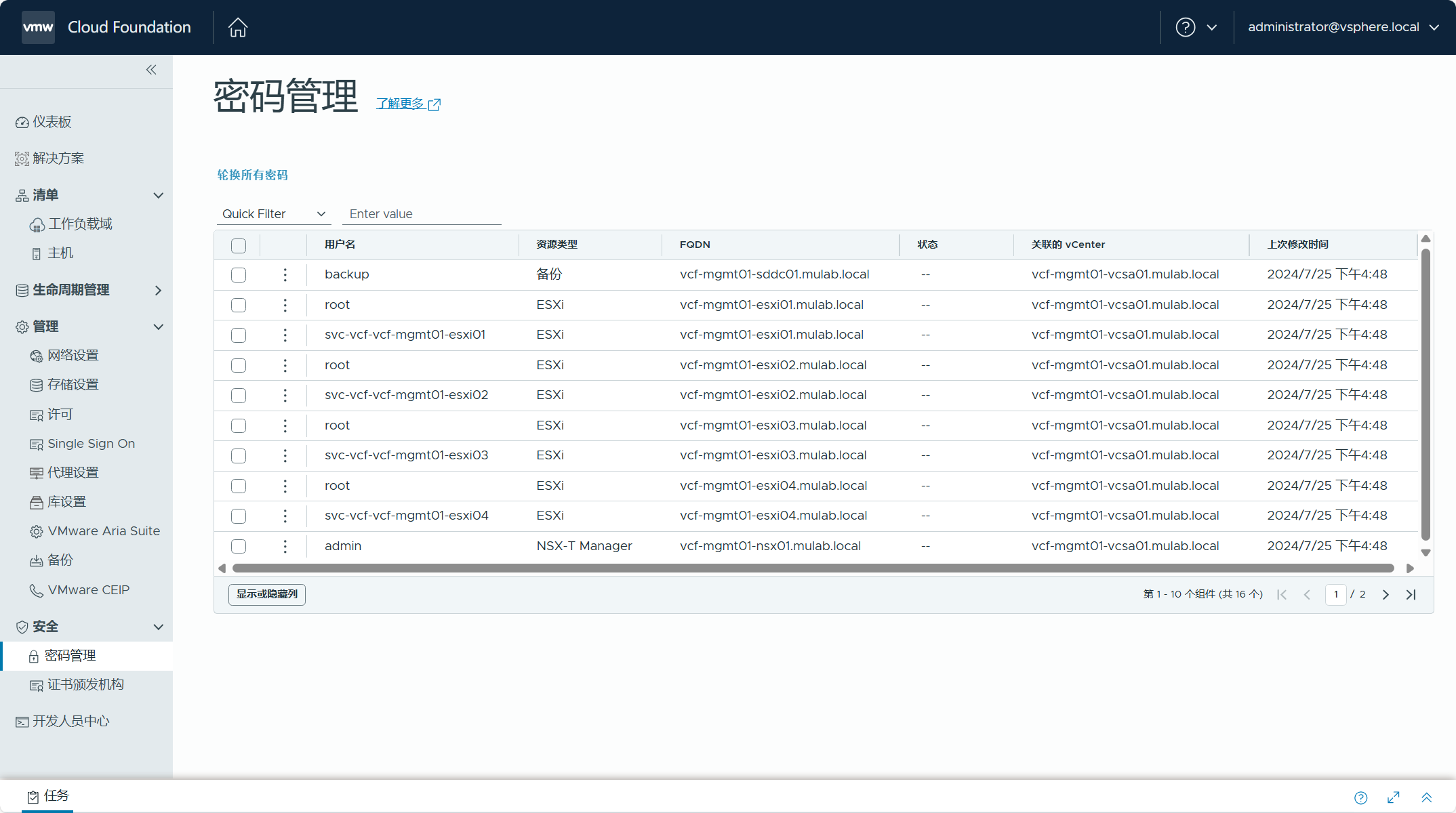Select checkbox for svc-vcf-vcf-mgmt01-esxi02 row
The height and width of the screenshot is (813, 1456).
coord(239,396)
